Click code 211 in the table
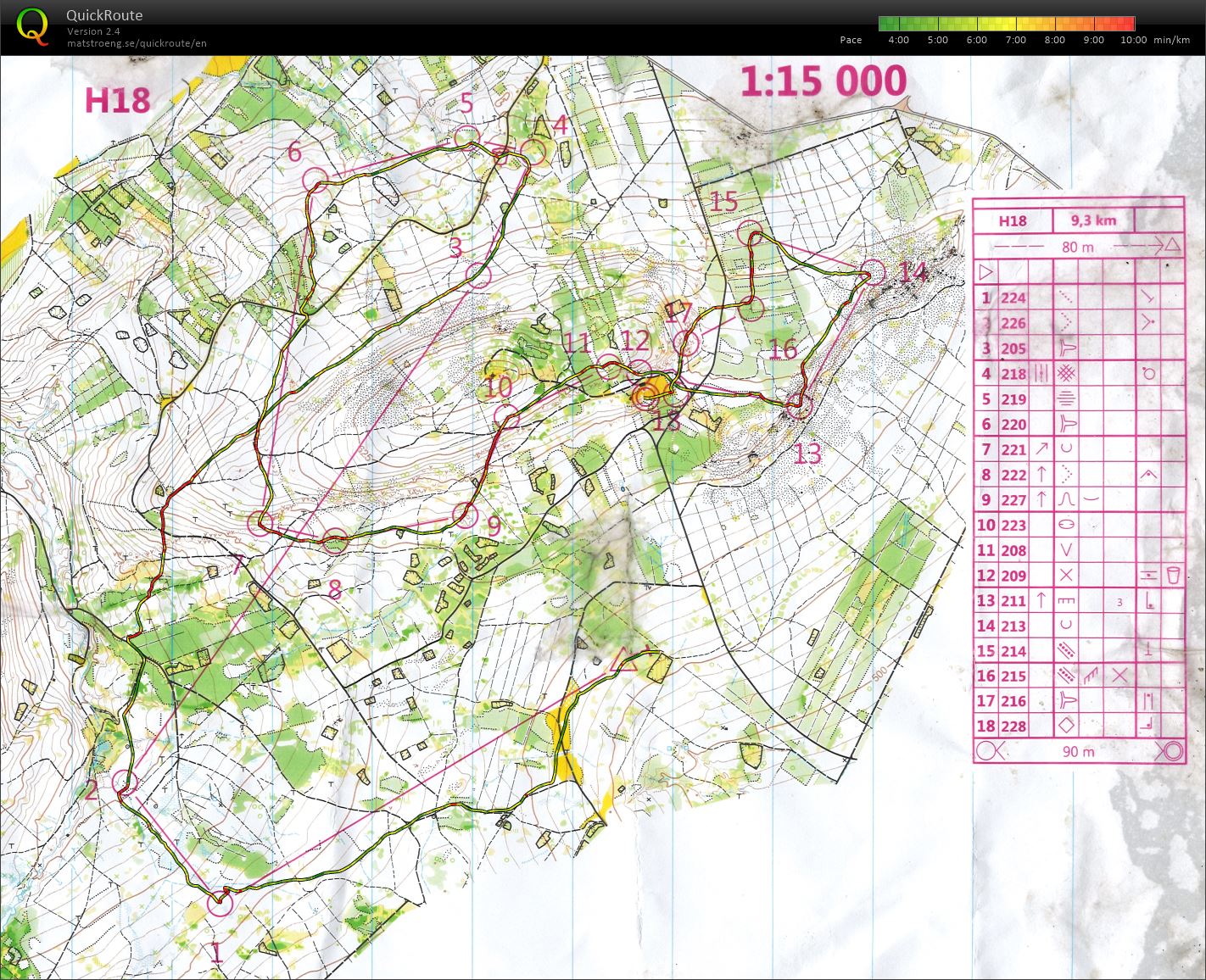 1013,601
